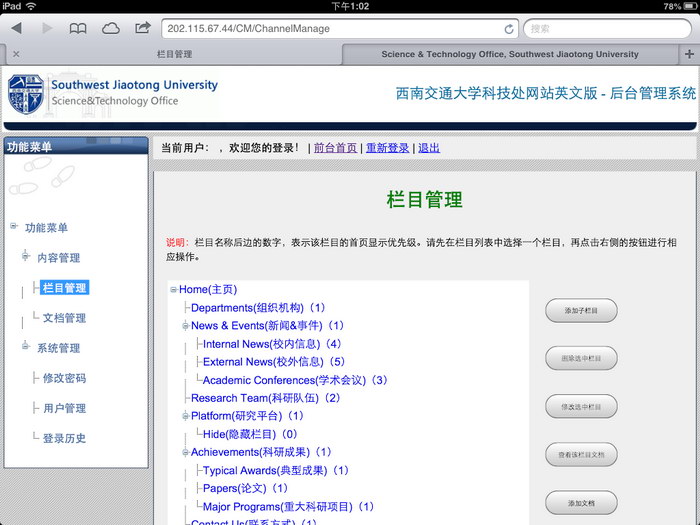Image resolution: width=700 pixels, height=525 pixels.
Task: Select Platform(研究平台) channel
Action: [247, 416]
